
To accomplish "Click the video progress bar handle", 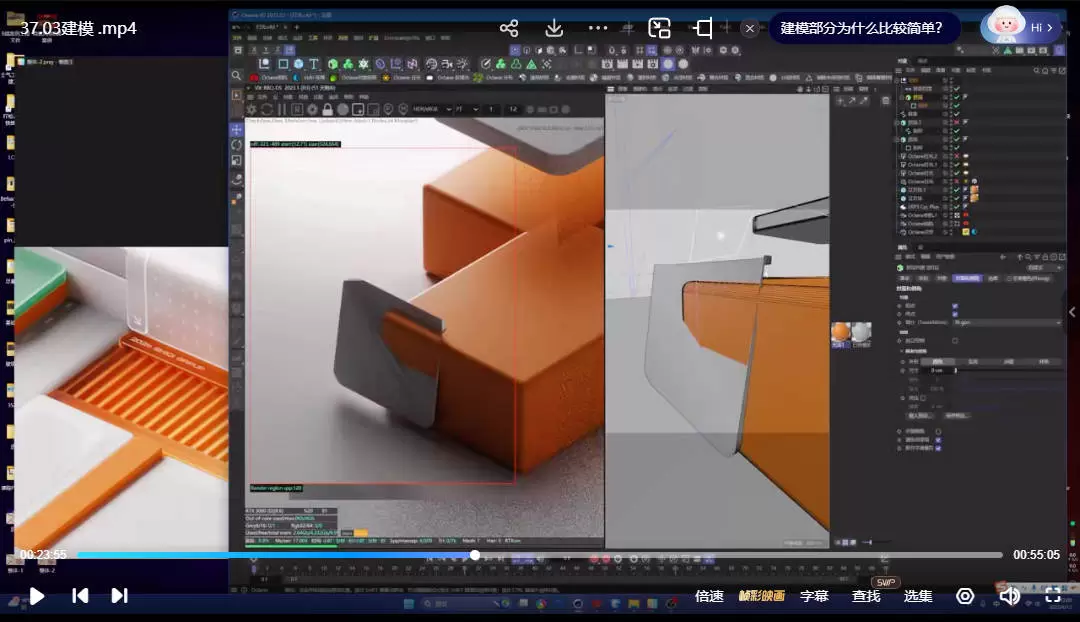I will (475, 555).
